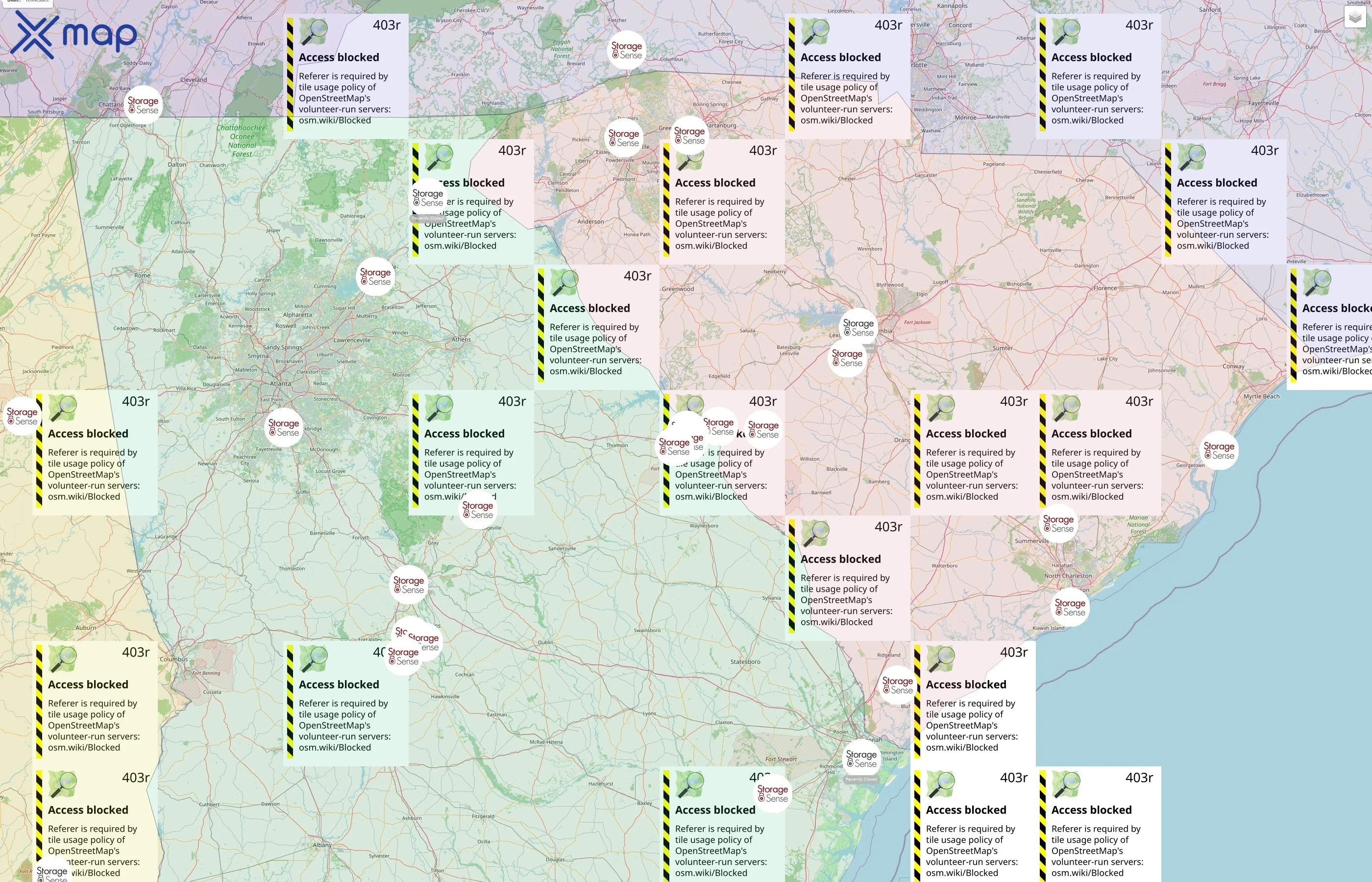The width and height of the screenshot is (1372, 882).
Task: Click the Statesboro city label
Action: 746,662
